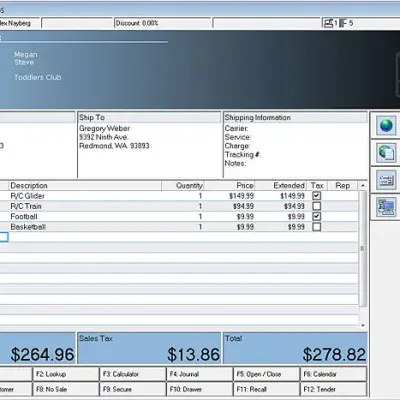Click the R/C Glider quantity cell
The width and height of the screenshot is (400, 400).
(183, 196)
